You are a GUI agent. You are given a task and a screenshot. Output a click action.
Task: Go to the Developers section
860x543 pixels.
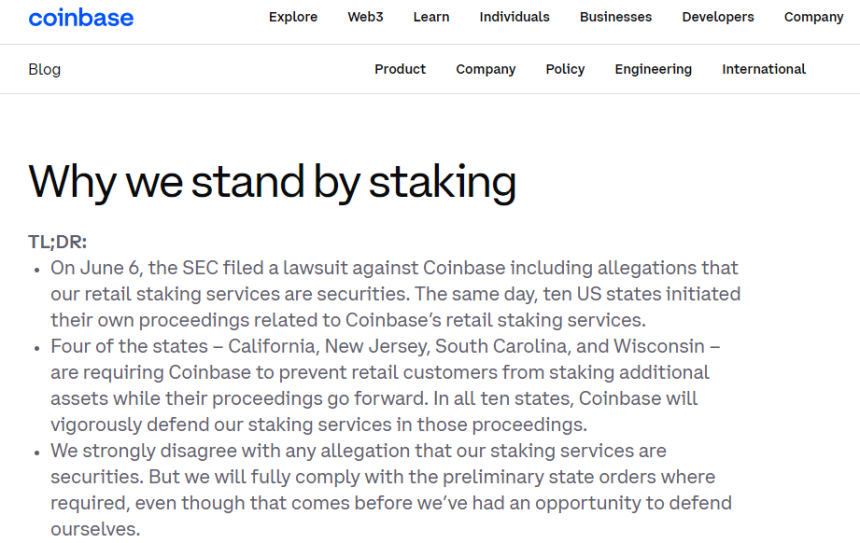tap(718, 17)
